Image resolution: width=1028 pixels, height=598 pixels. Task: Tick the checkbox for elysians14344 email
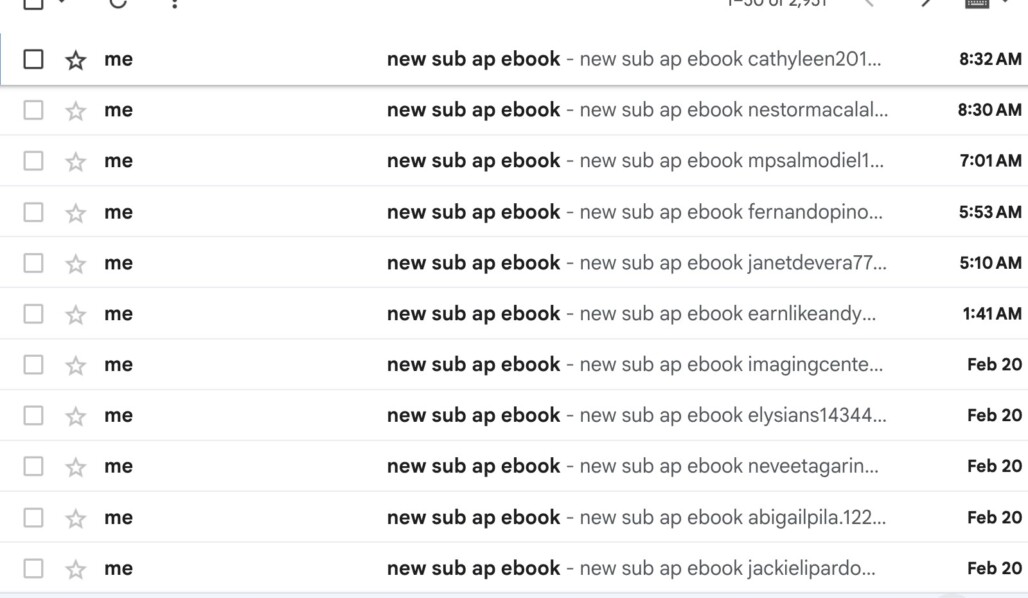pyautogui.click(x=33, y=415)
